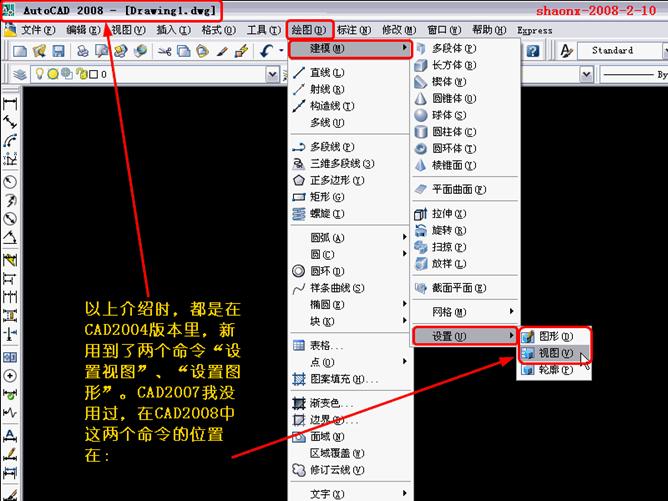Select 样条曲线(S) spline menu item
Viewport: 668px width, 501px height.
tap(349, 288)
